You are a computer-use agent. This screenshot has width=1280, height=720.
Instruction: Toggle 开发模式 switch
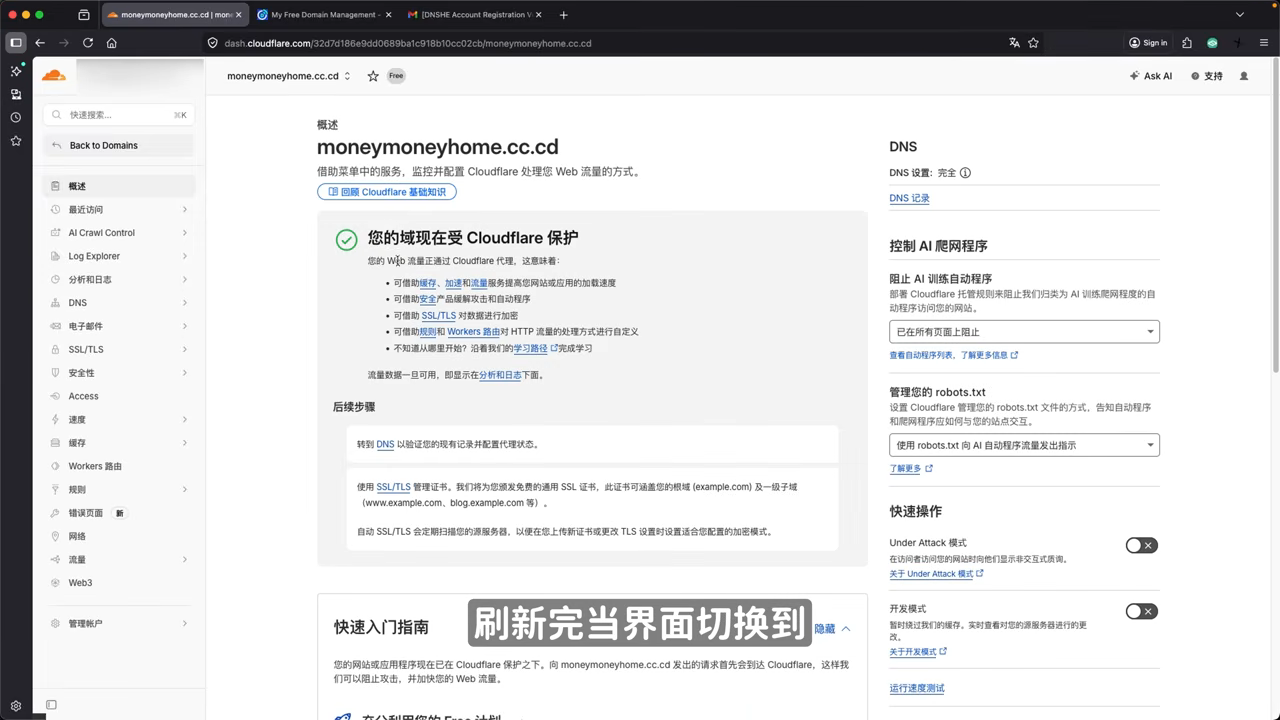pyautogui.click(x=1141, y=611)
